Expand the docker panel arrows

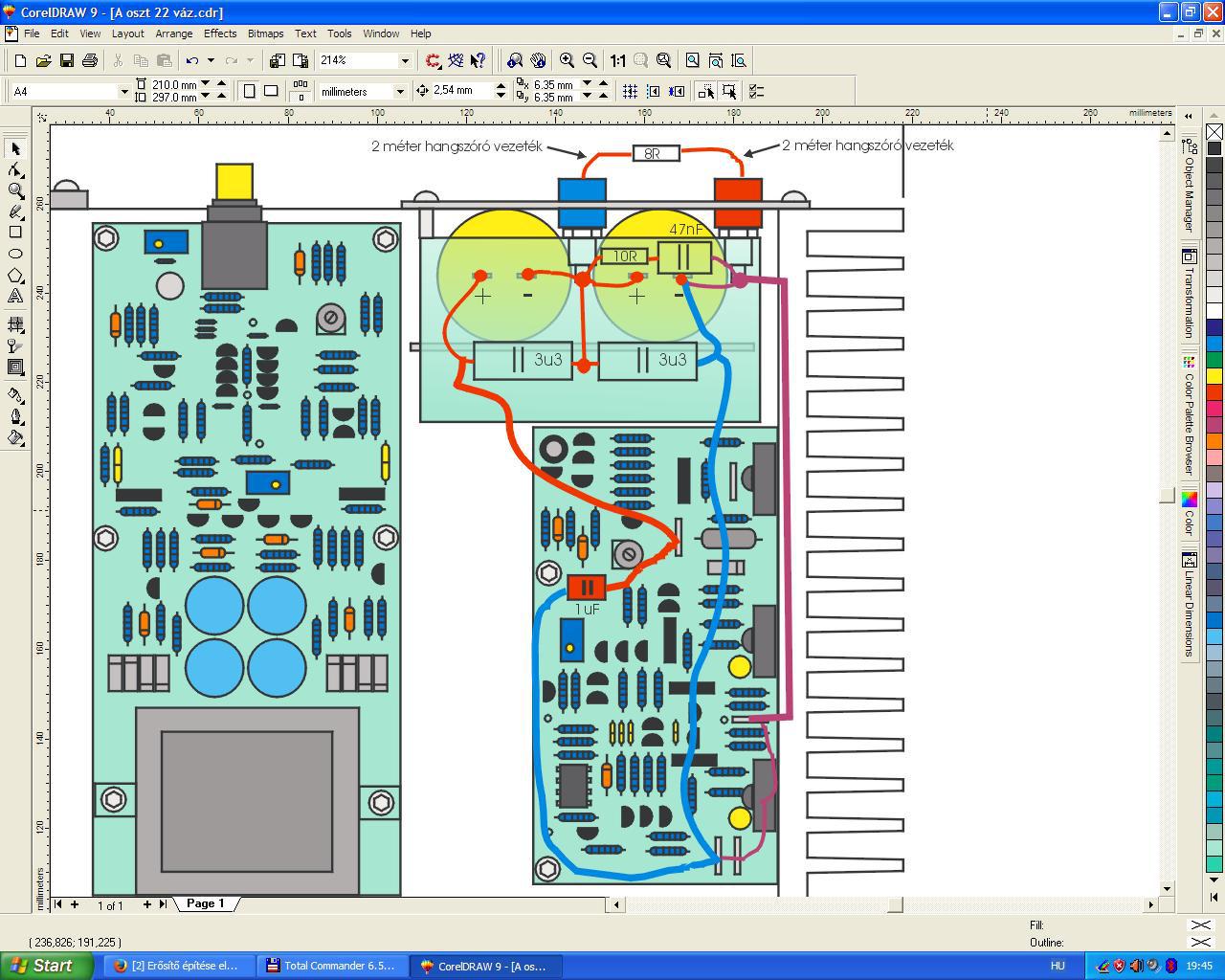[1189, 116]
